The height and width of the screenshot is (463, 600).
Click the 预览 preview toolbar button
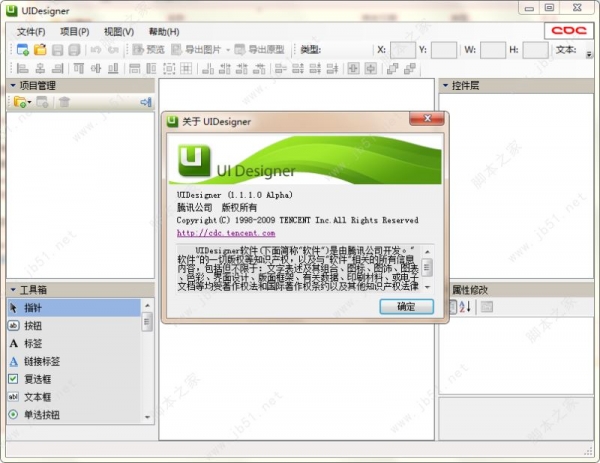pyautogui.click(x=146, y=49)
